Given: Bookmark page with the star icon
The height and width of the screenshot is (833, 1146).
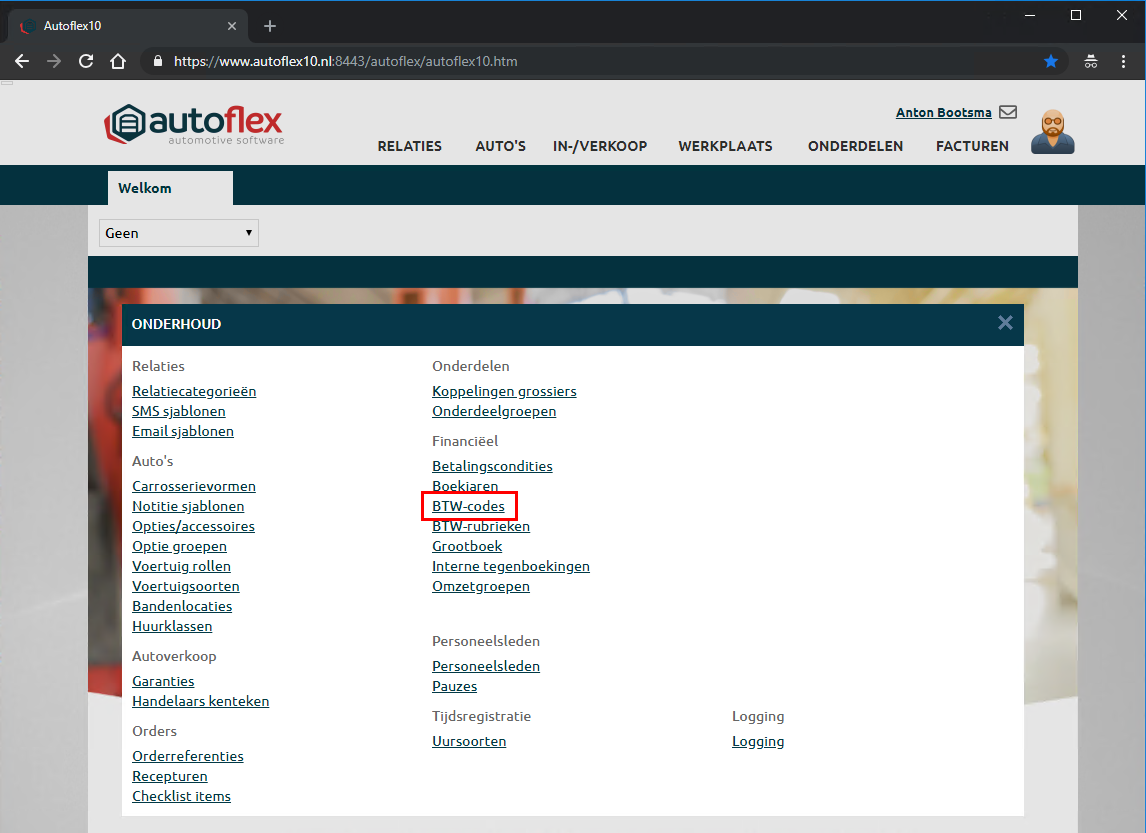Looking at the screenshot, I should pyautogui.click(x=1051, y=61).
